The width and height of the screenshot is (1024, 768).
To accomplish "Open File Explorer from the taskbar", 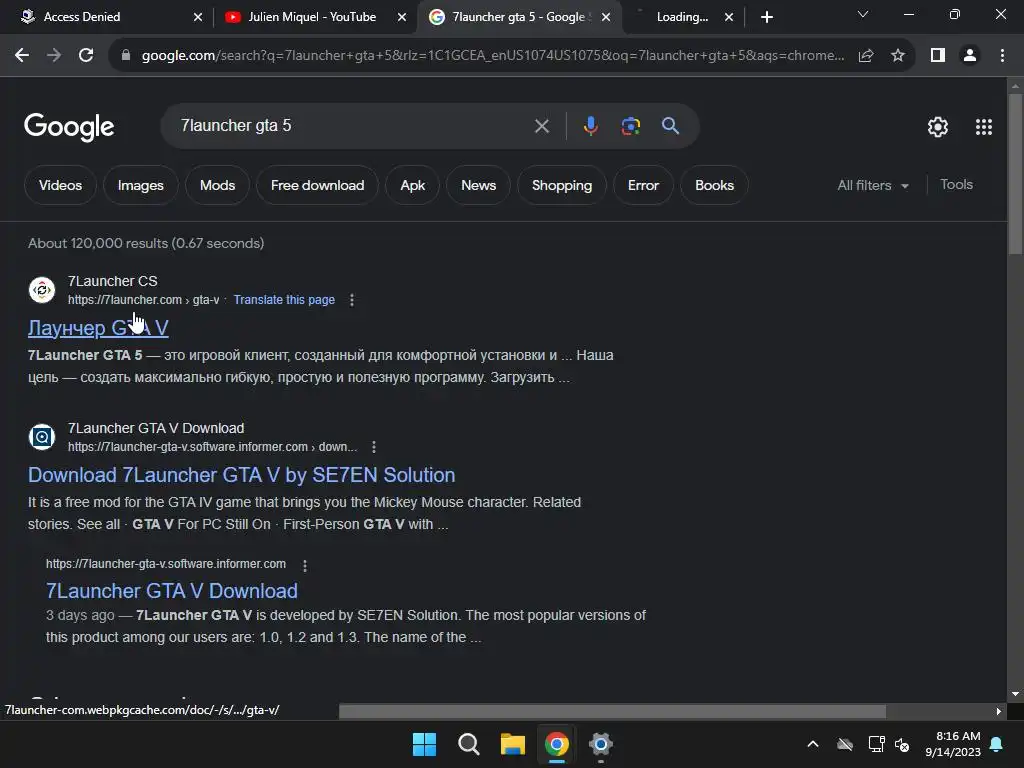I will (513, 744).
